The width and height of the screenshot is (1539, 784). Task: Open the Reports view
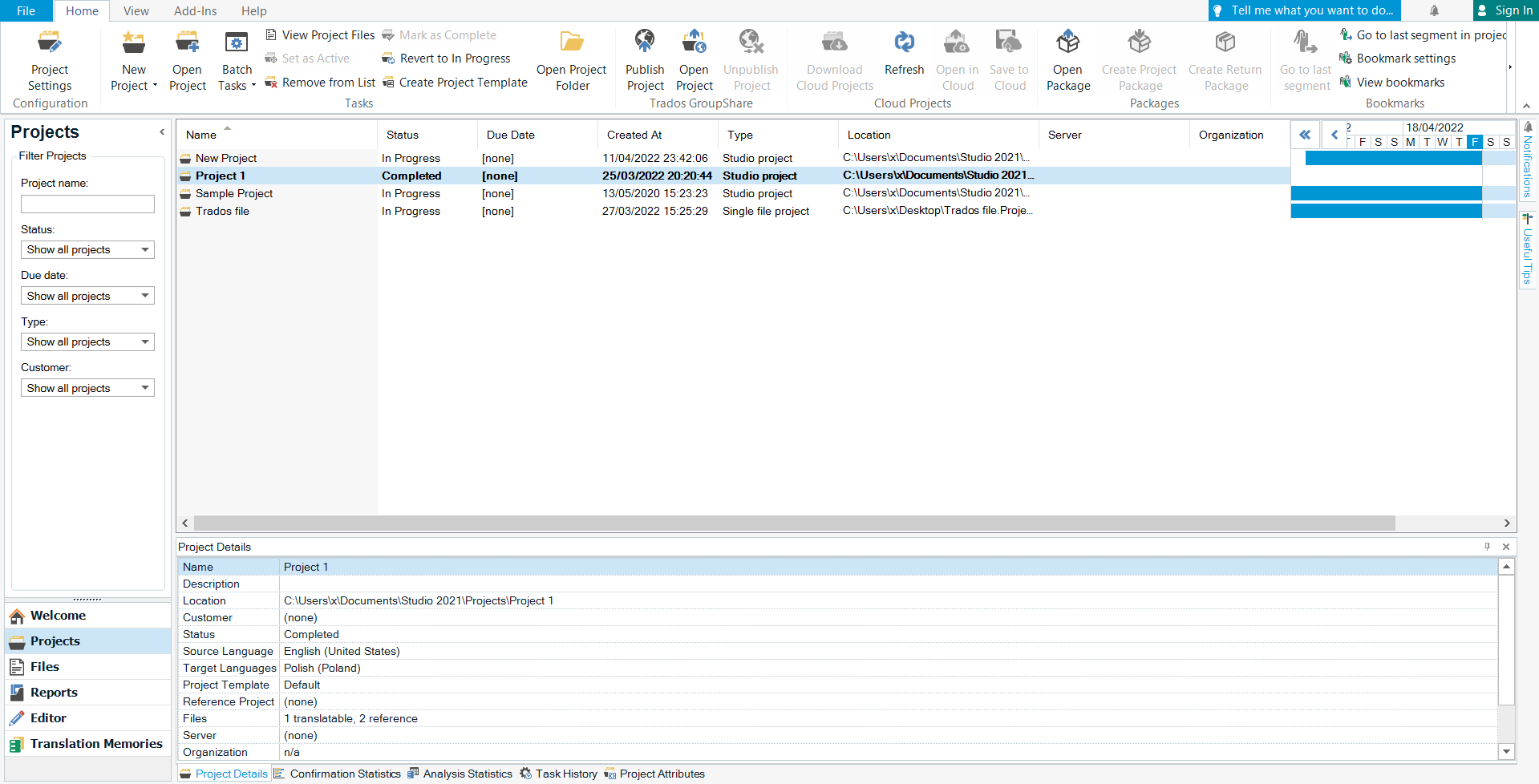87,693
